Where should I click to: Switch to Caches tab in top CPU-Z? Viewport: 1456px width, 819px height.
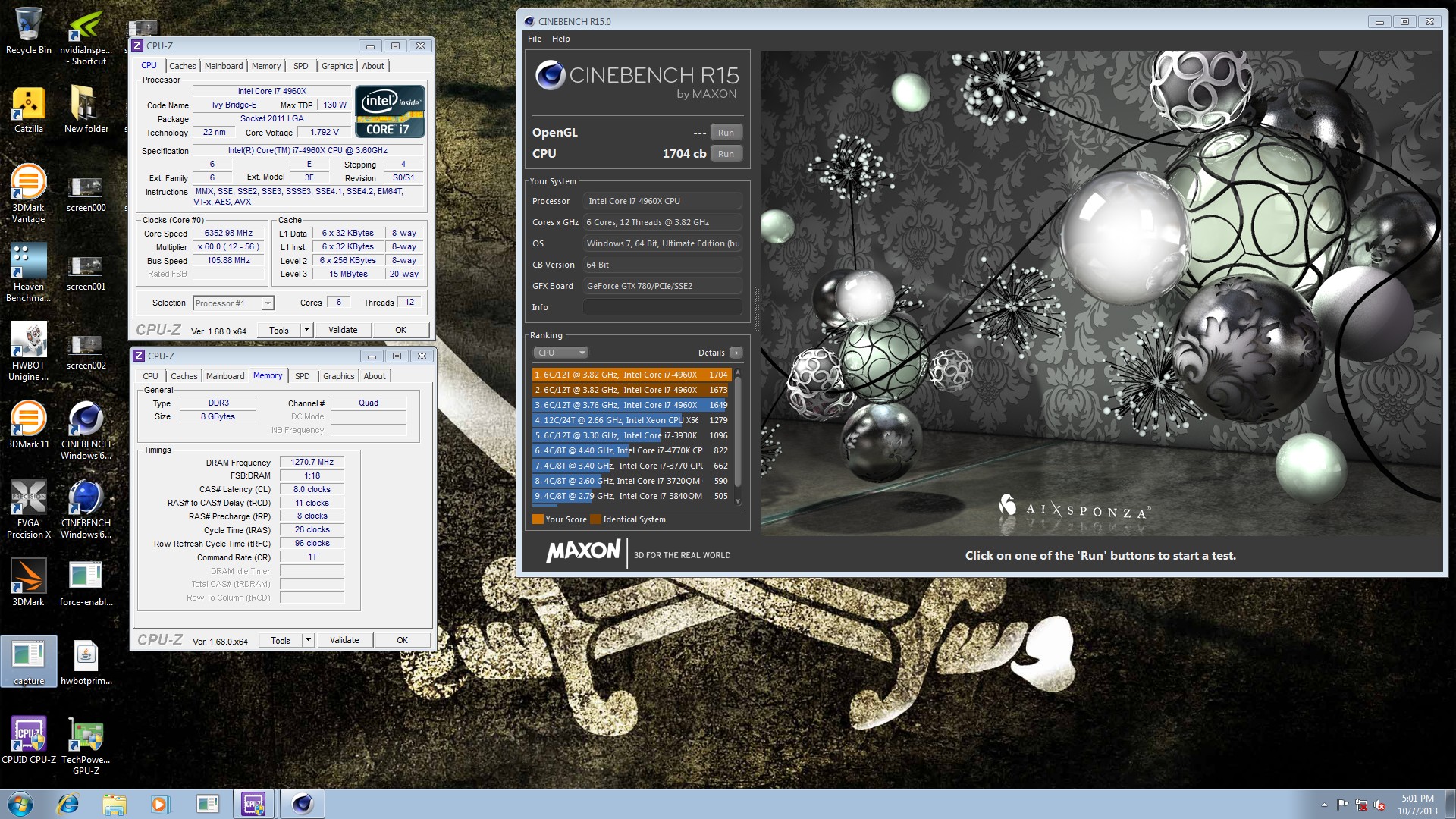(x=182, y=66)
